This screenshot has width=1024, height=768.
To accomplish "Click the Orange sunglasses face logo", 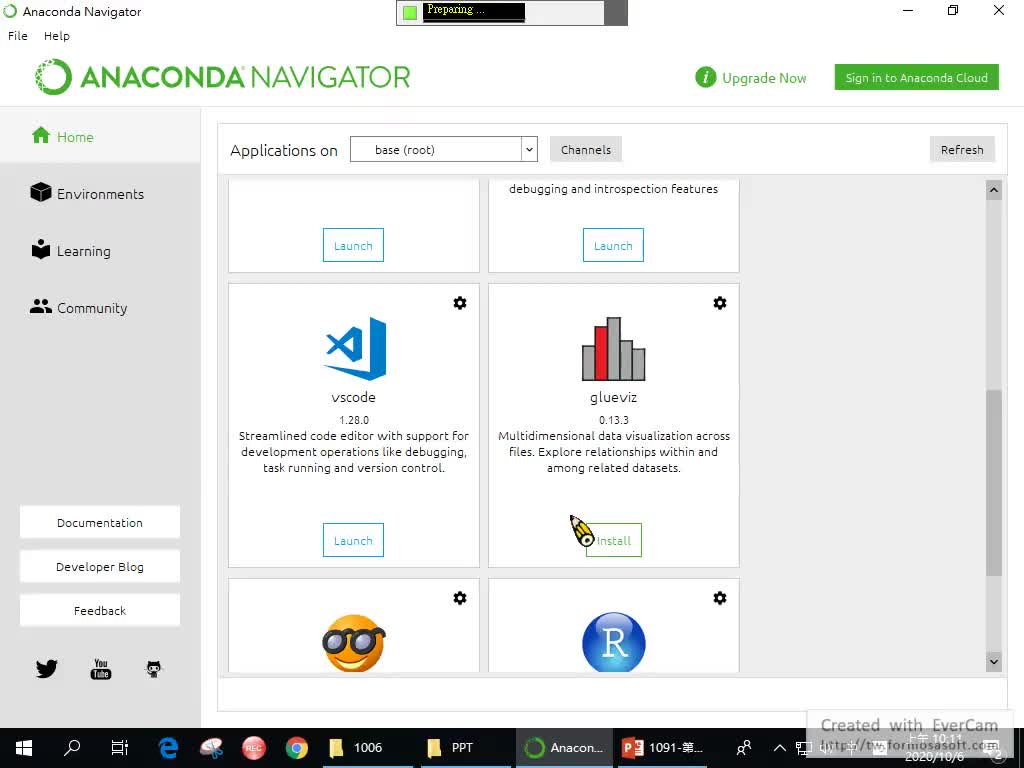I will pyautogui.click(x=354, y=643).
